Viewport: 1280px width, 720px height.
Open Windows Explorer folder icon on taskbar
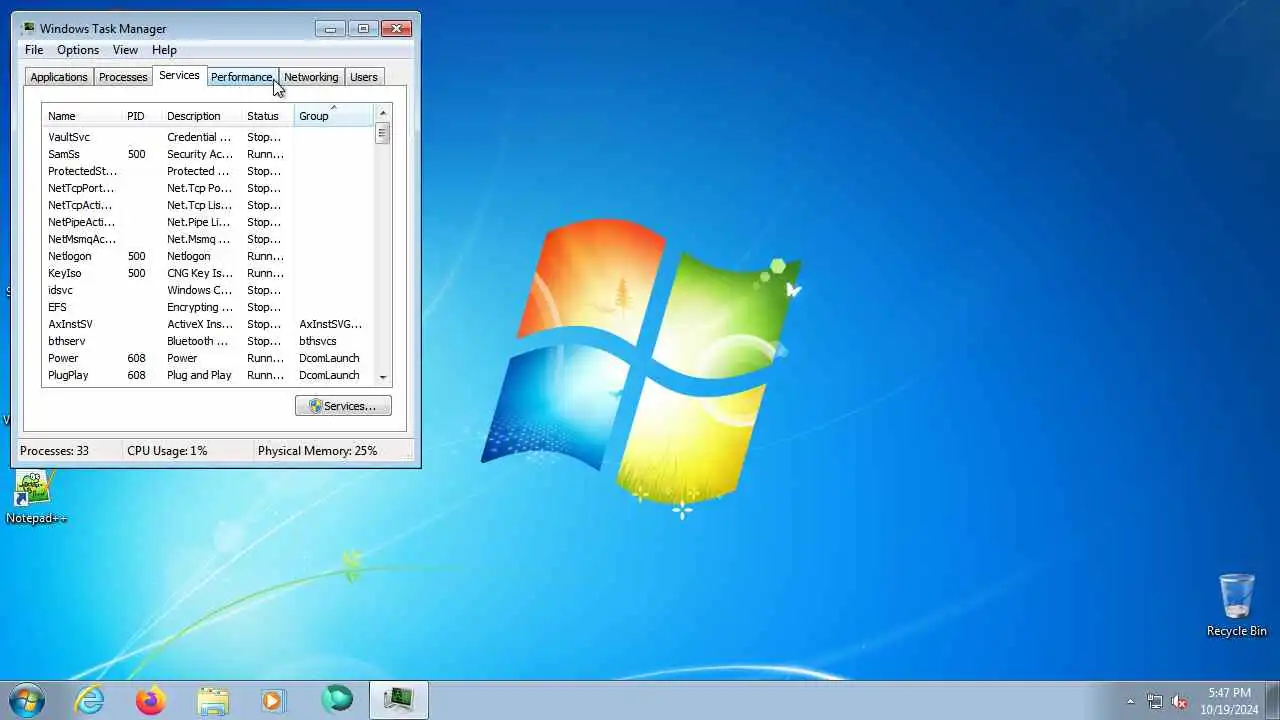213,700
